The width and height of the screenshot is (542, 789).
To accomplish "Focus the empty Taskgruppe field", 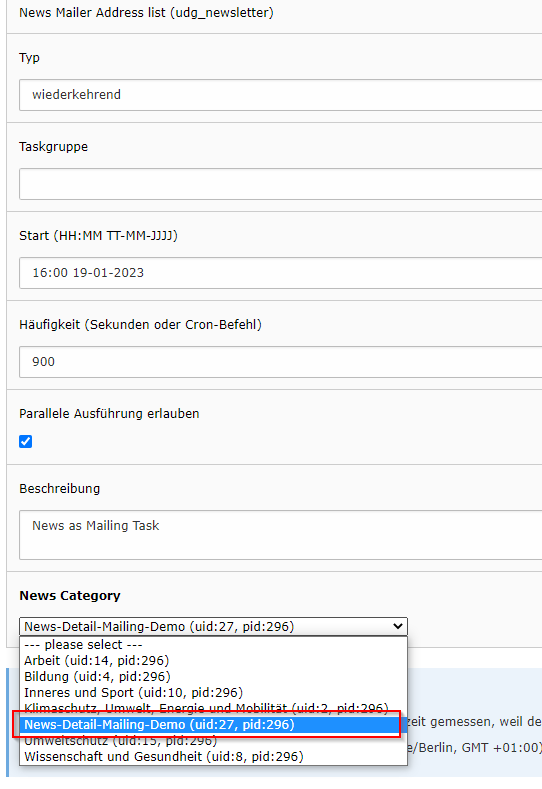I will click(280, 184).
